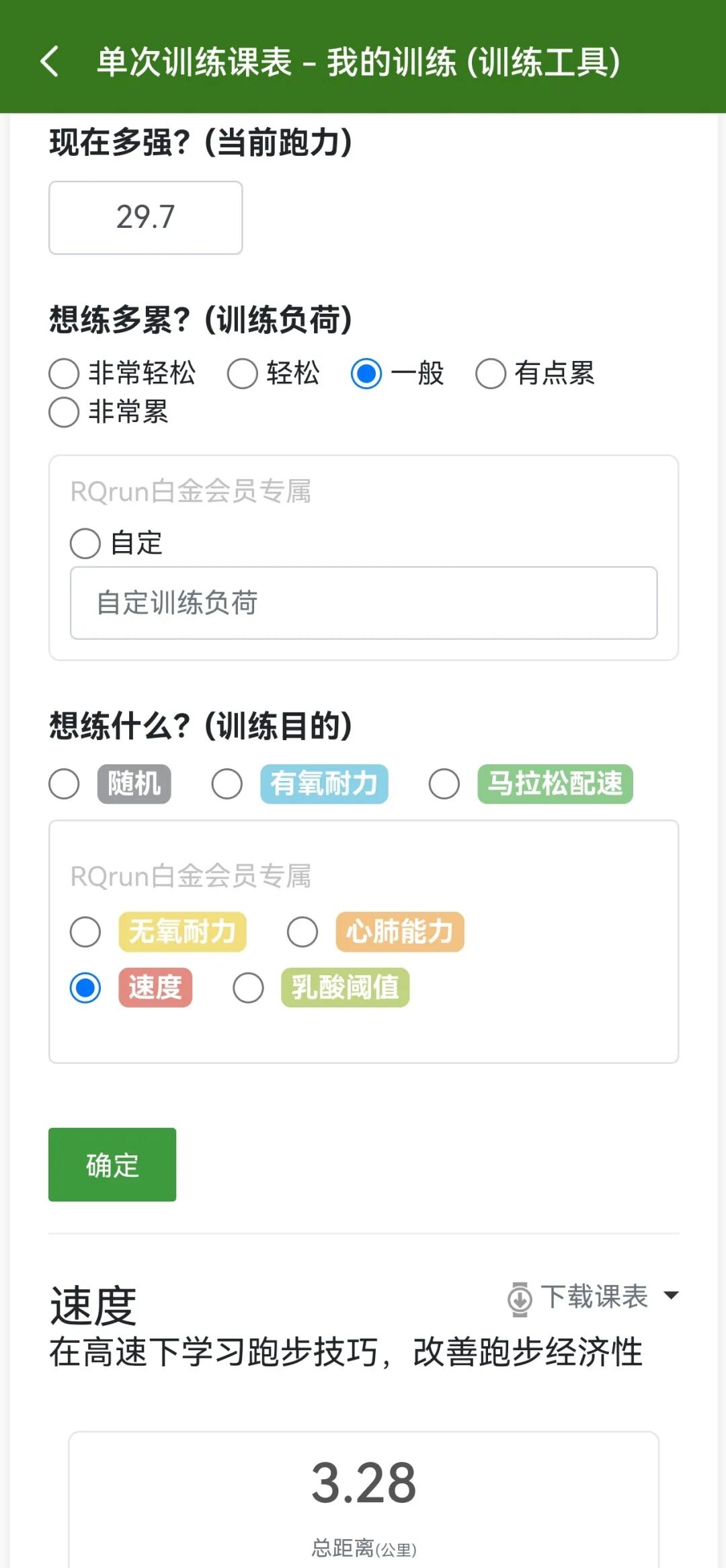Expand the 下载课表 dropdown arrow

pos(670,1295)
